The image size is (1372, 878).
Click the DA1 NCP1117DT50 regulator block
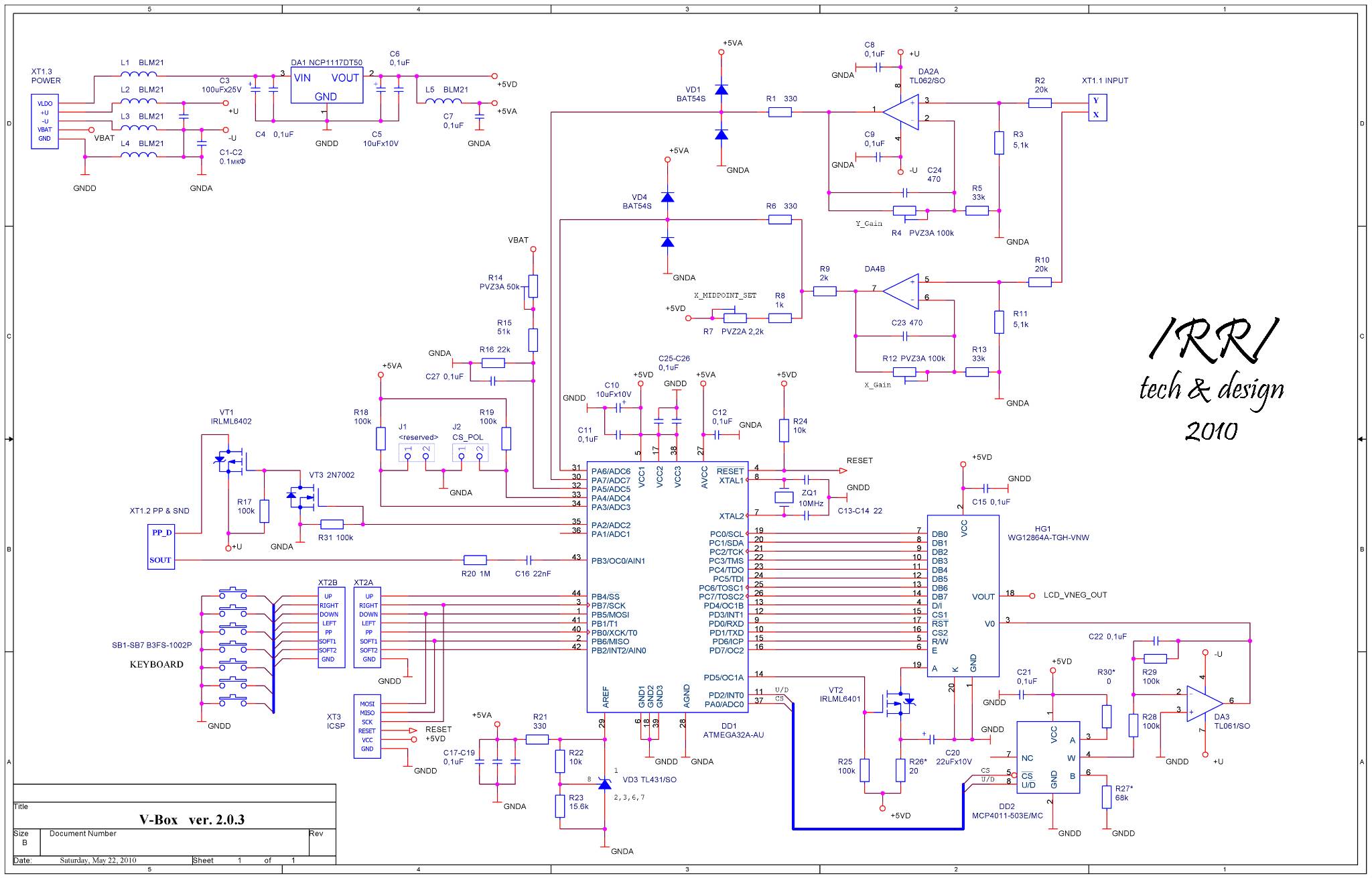point(327,85)
